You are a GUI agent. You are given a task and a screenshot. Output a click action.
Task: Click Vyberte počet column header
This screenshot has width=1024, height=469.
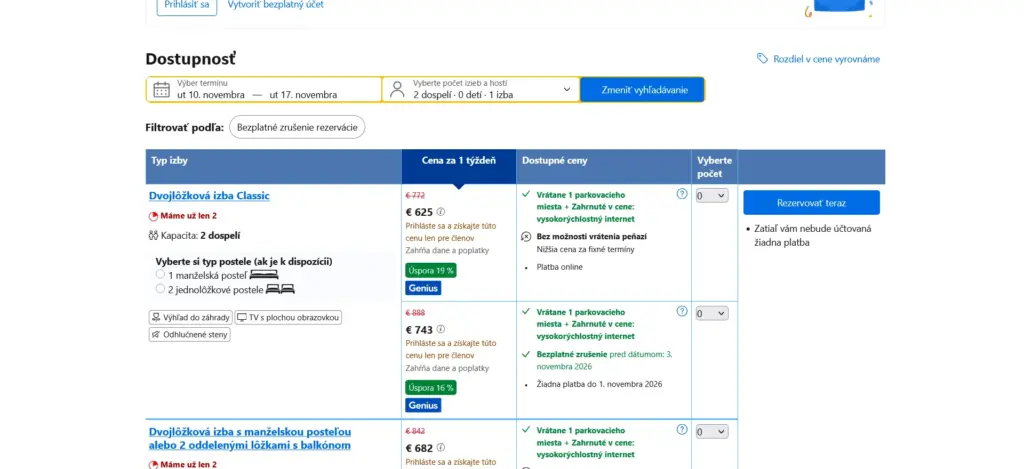click(x=714, y=167)
